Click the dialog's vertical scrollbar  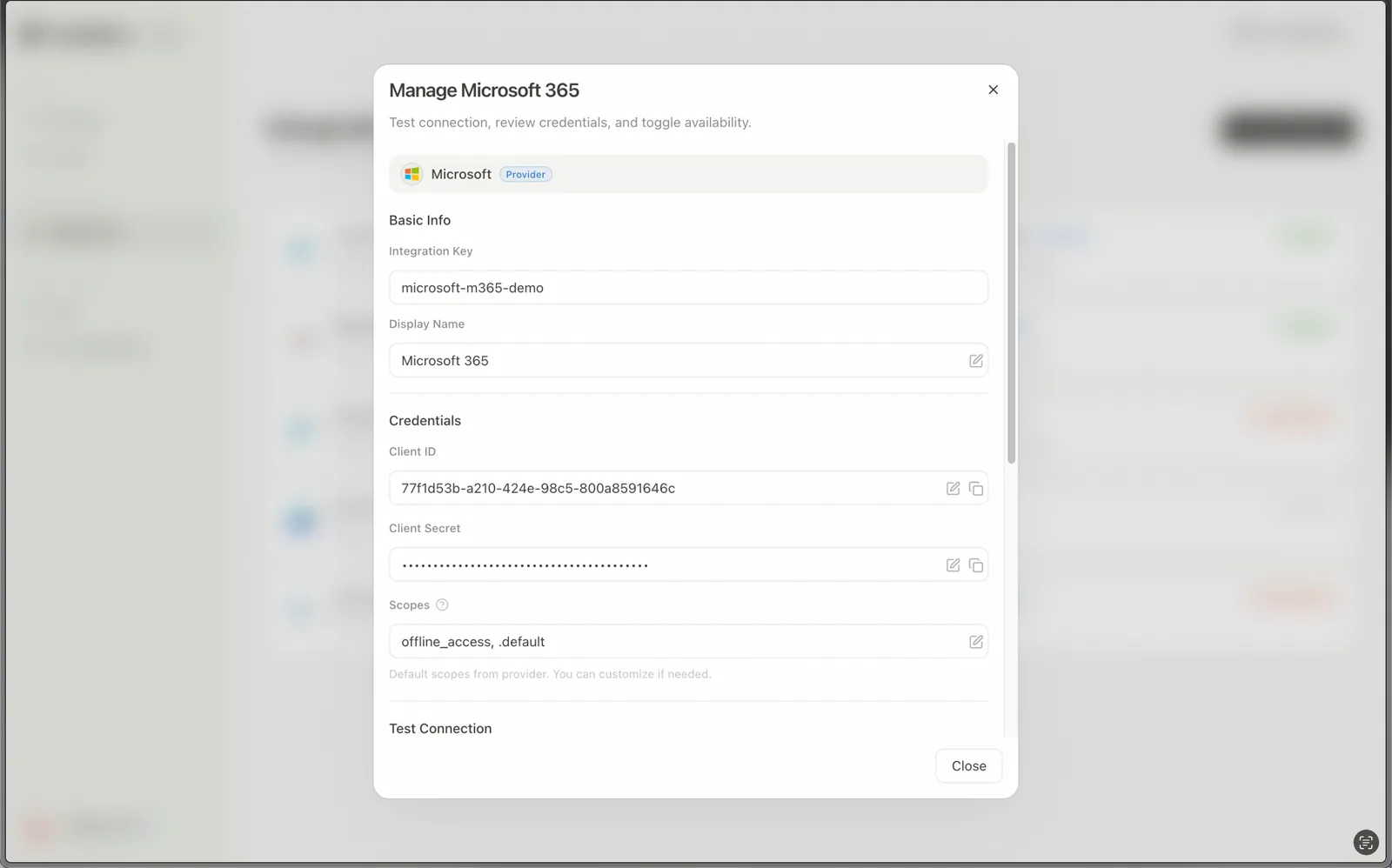1011,303
